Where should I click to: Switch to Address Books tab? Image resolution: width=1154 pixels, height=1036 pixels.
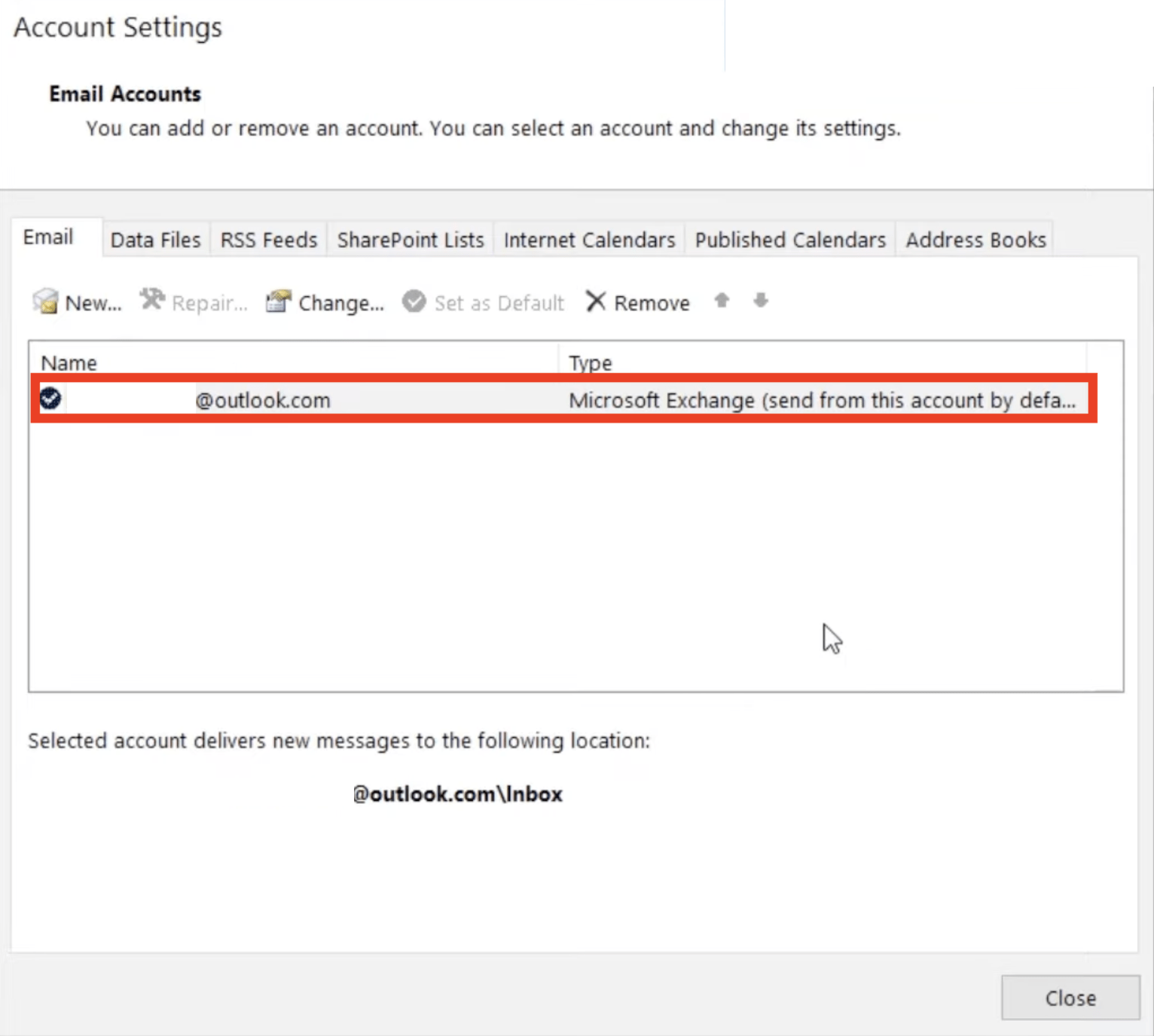point(975,240)
